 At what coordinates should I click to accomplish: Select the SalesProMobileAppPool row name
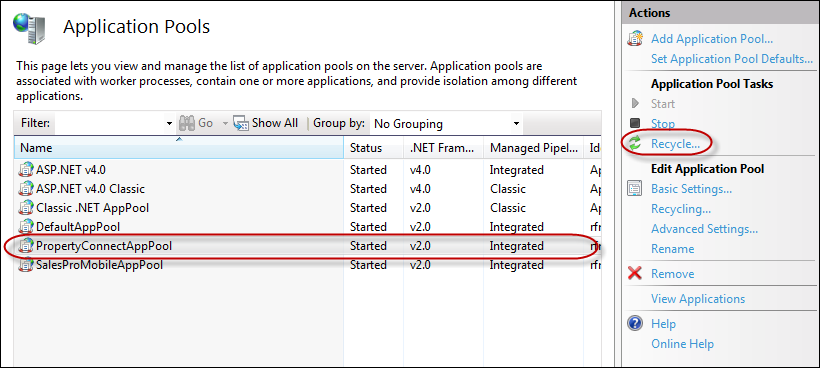[x=99, y=265]
